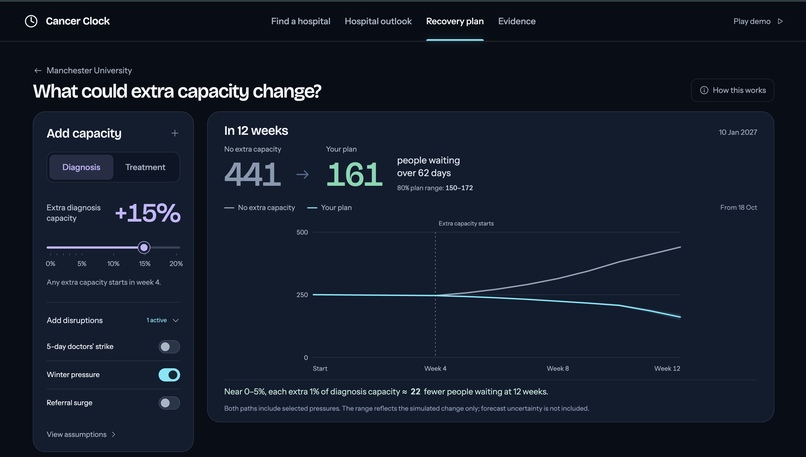Viewport: 806px width, 457px height.
Task: Click the +15% capacity value
Action: (148, 213)
